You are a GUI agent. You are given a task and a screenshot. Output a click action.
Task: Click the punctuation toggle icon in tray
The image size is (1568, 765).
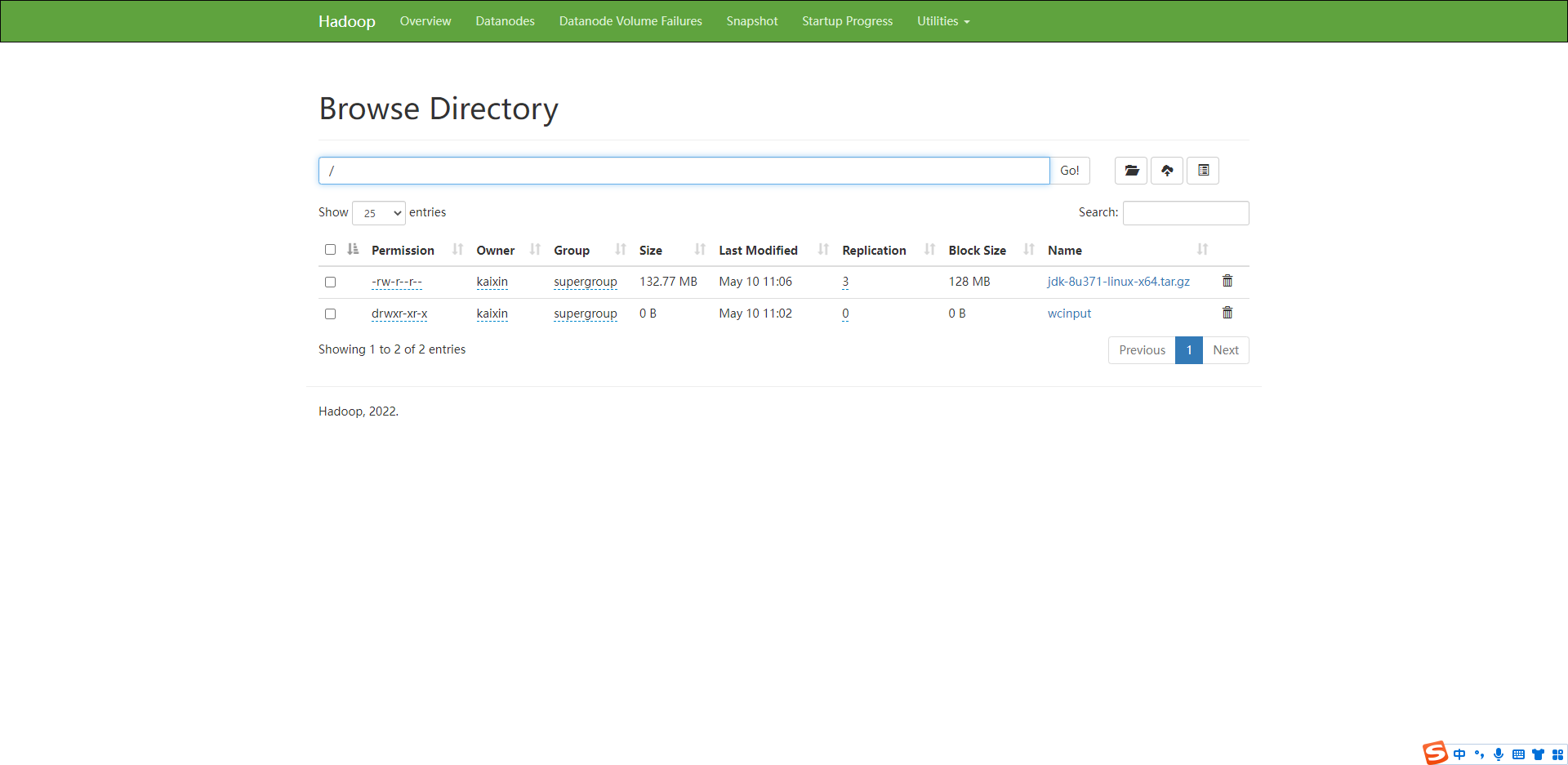[x=1479, y=754]
